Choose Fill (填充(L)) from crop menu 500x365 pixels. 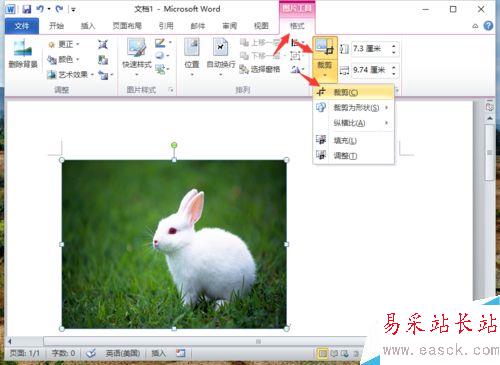pyautogui.click(x=353, y=141)
